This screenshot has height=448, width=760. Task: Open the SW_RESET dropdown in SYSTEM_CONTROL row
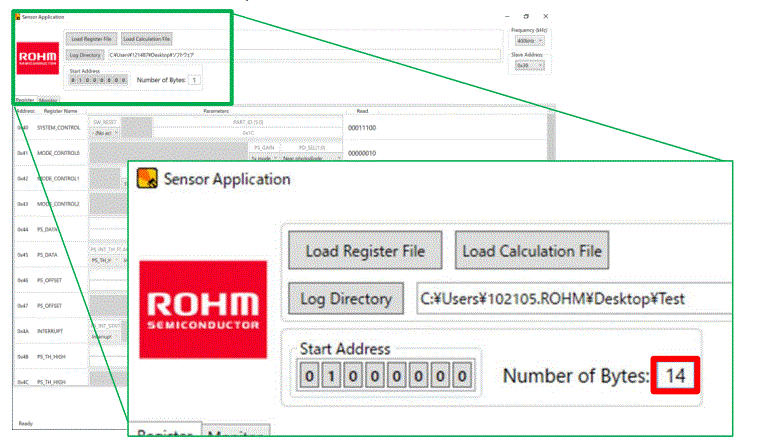pyautogui.click(x=105, y=133)
